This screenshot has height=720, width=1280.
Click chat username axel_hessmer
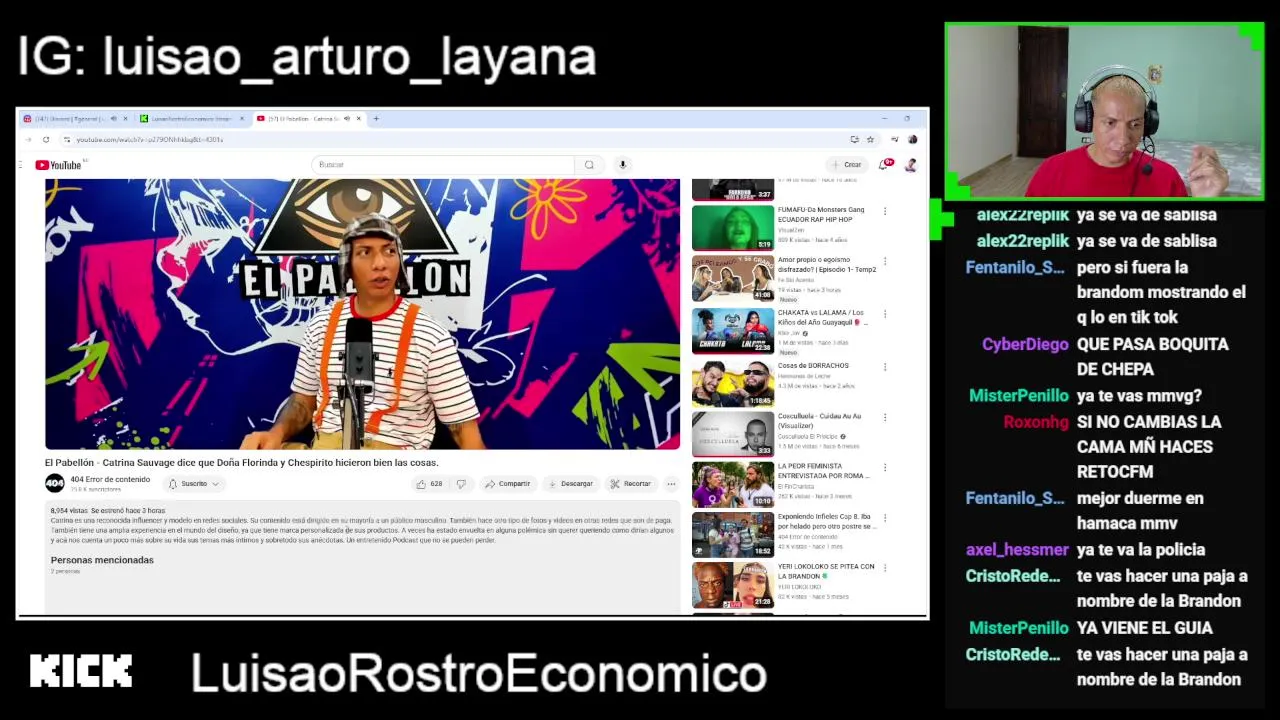point(1017,550)
